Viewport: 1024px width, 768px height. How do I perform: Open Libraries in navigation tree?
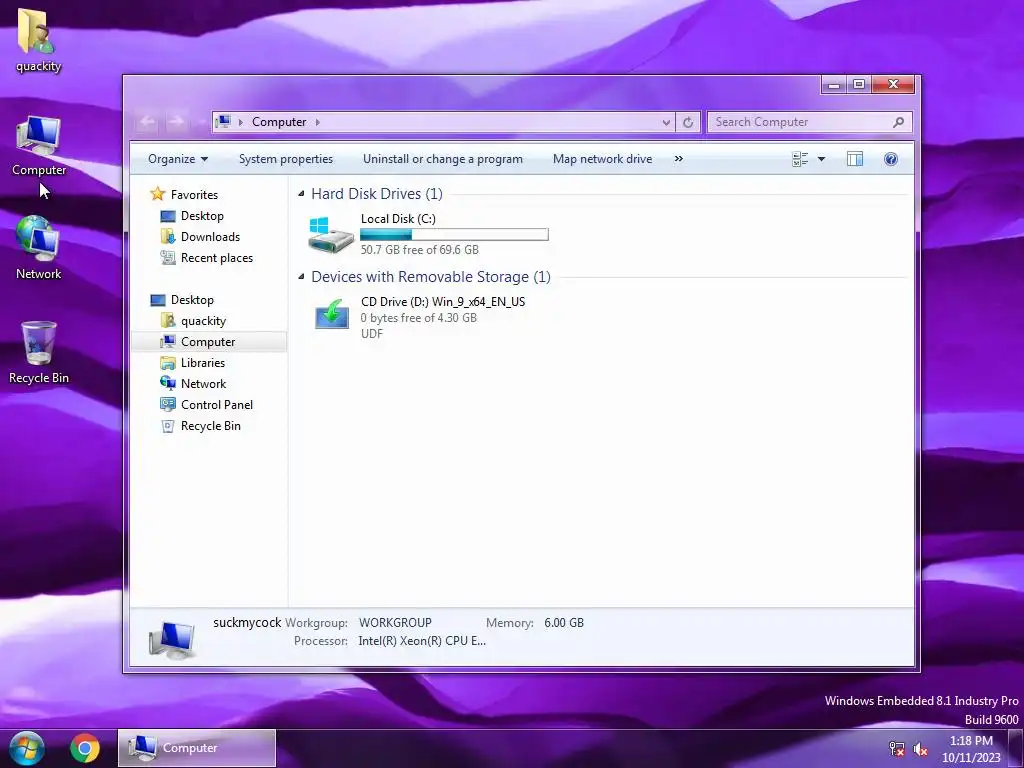202,362
